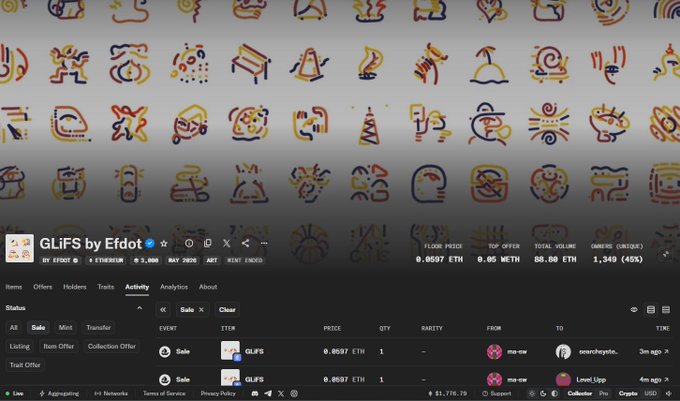This screenshot has height=401, width=680.
Task: Toggle the Transfer status filter
Action: pos(98,328)
